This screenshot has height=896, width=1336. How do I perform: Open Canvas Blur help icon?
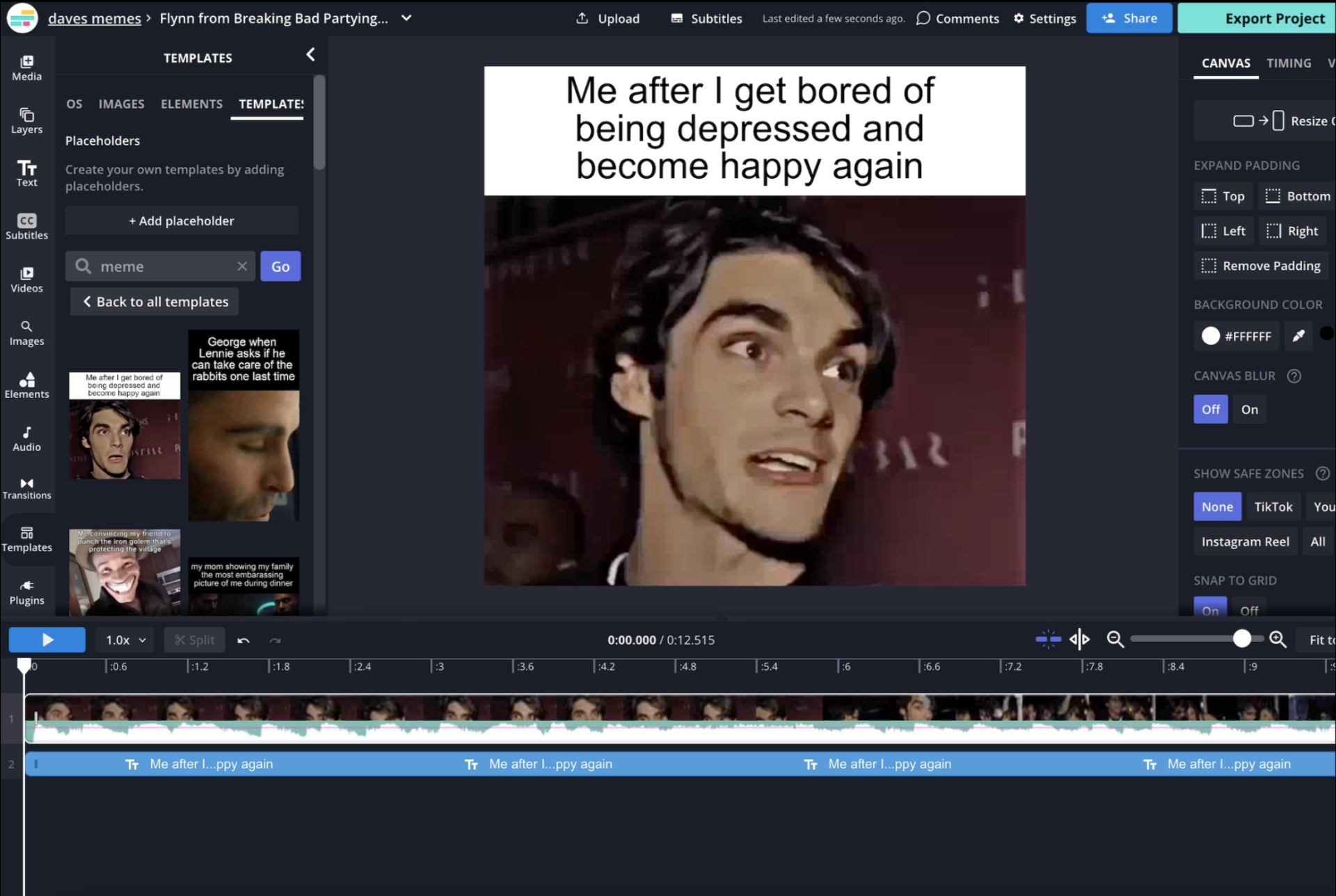tap(1294, 376)
